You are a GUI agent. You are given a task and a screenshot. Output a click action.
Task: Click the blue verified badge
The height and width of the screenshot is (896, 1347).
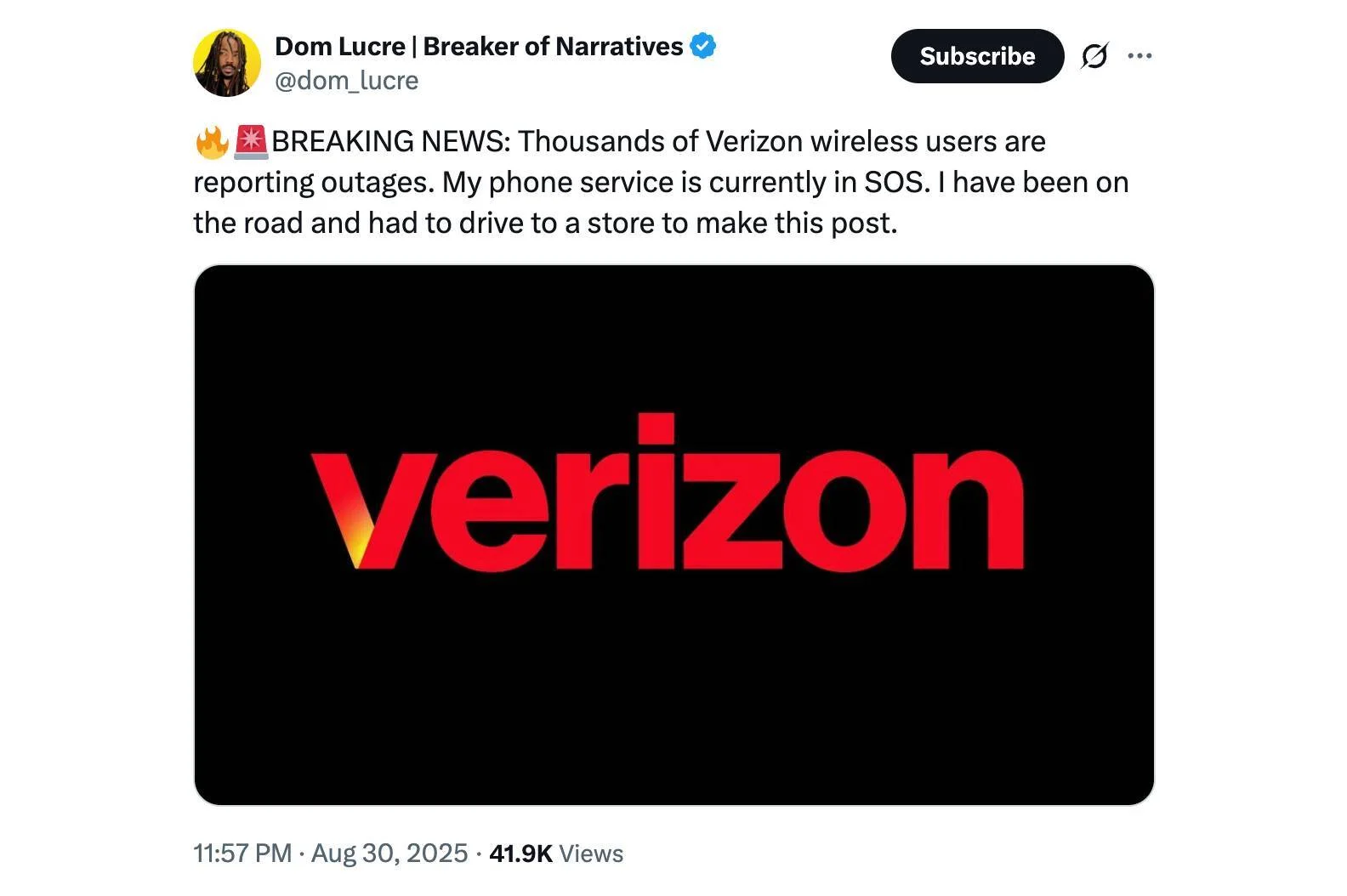702,46
